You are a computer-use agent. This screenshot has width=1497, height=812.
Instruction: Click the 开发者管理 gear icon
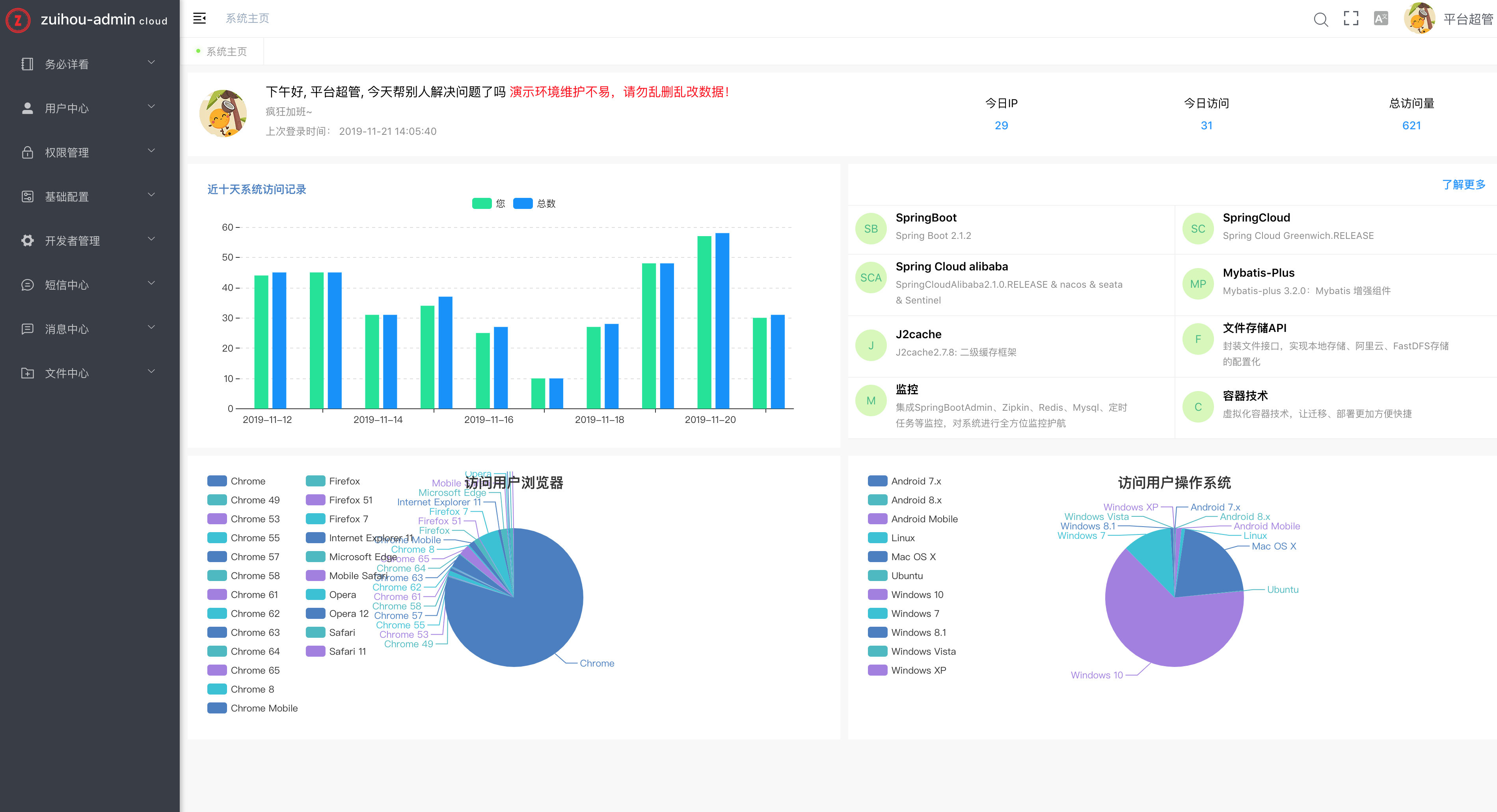pyautogui.click(x=27, y=240)
